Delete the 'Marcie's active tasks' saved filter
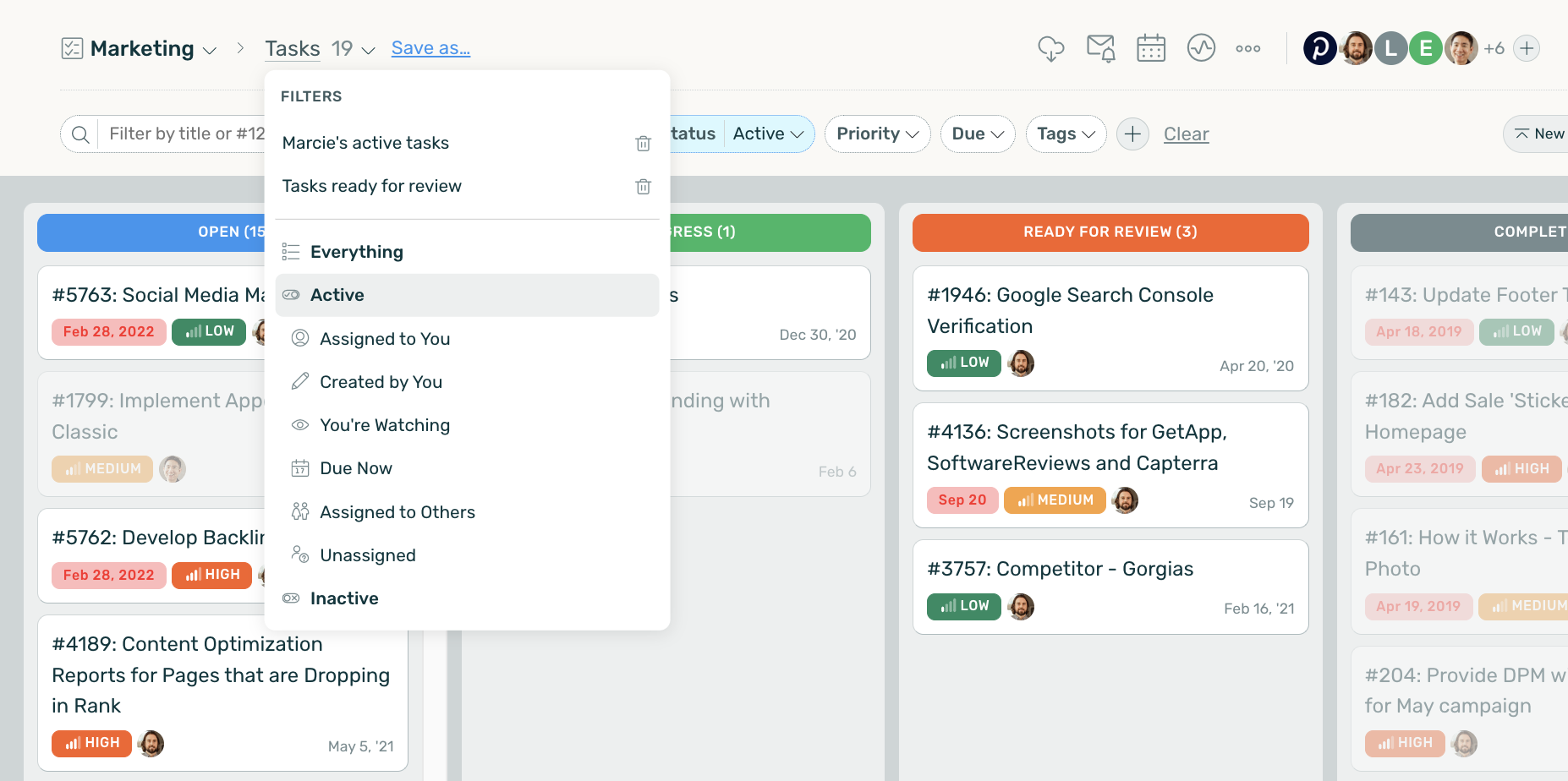Viewport: 1568px width, 781px height. (643, 143)
